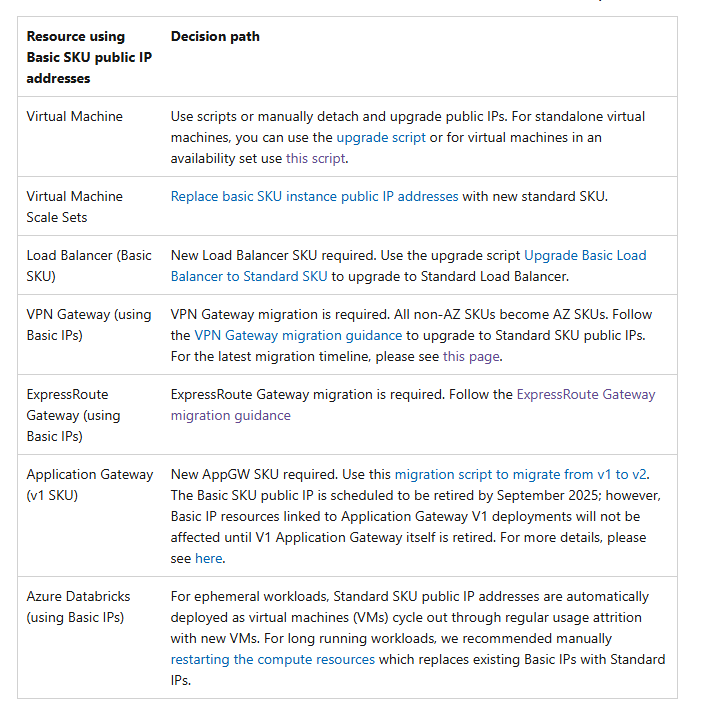This screenshot has width=708, height=704.
Task: Click the 'Load Balancer (Basic SKU)' cell
Action: [89, 266]
